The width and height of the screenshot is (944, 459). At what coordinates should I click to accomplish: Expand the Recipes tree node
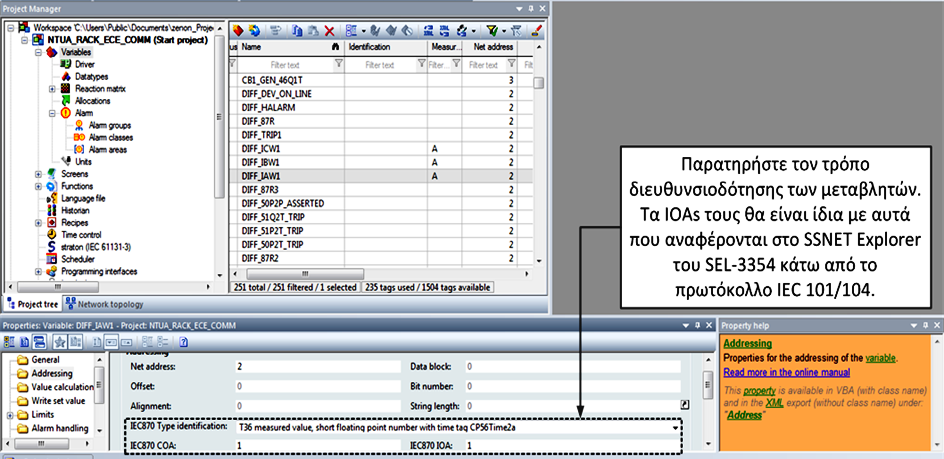click(x=39, y=222)
